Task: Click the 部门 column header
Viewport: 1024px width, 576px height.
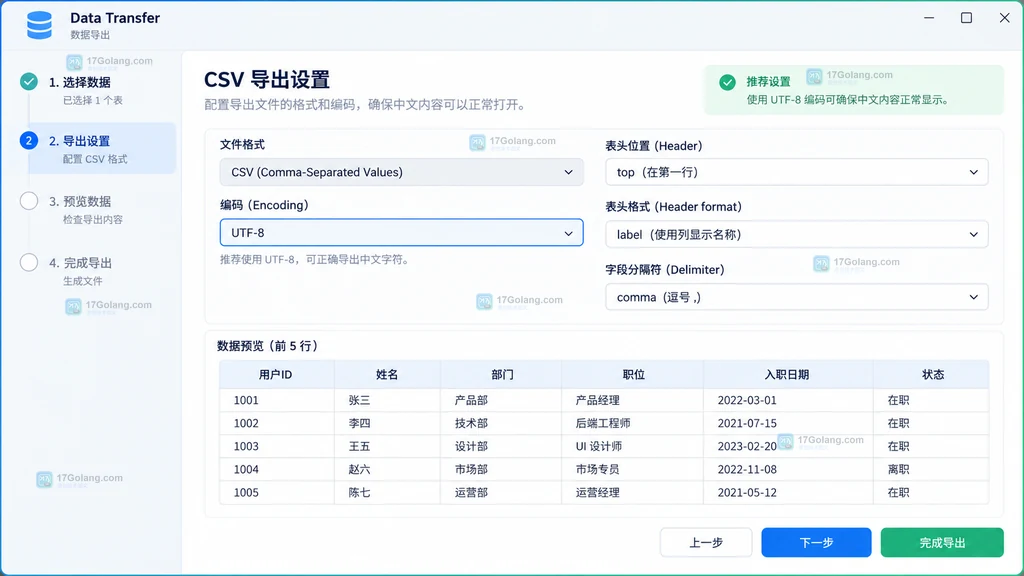Action: pyautogui.click(x=502, y=375)
